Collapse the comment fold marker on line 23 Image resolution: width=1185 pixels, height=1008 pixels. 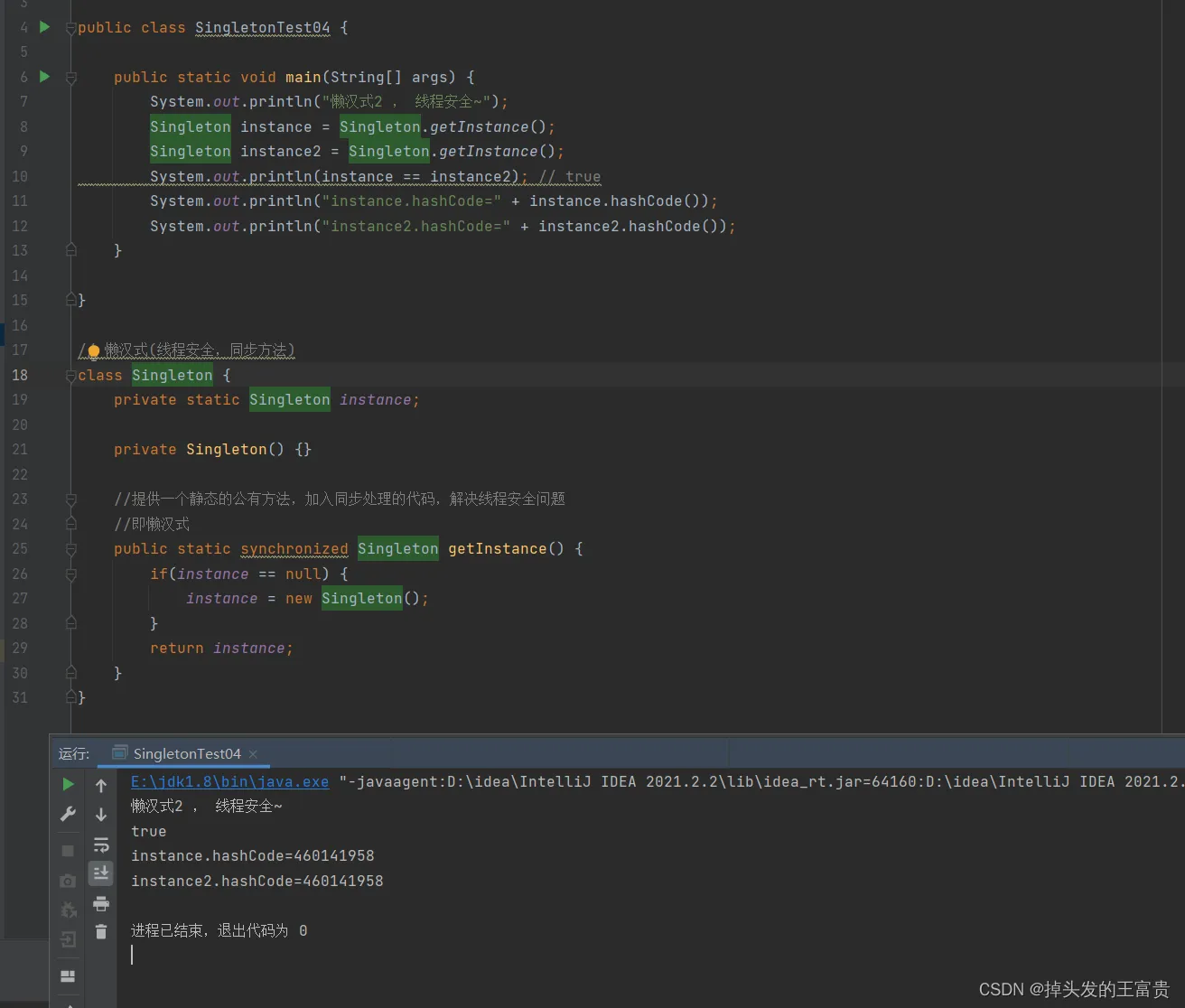coord(71,499)
